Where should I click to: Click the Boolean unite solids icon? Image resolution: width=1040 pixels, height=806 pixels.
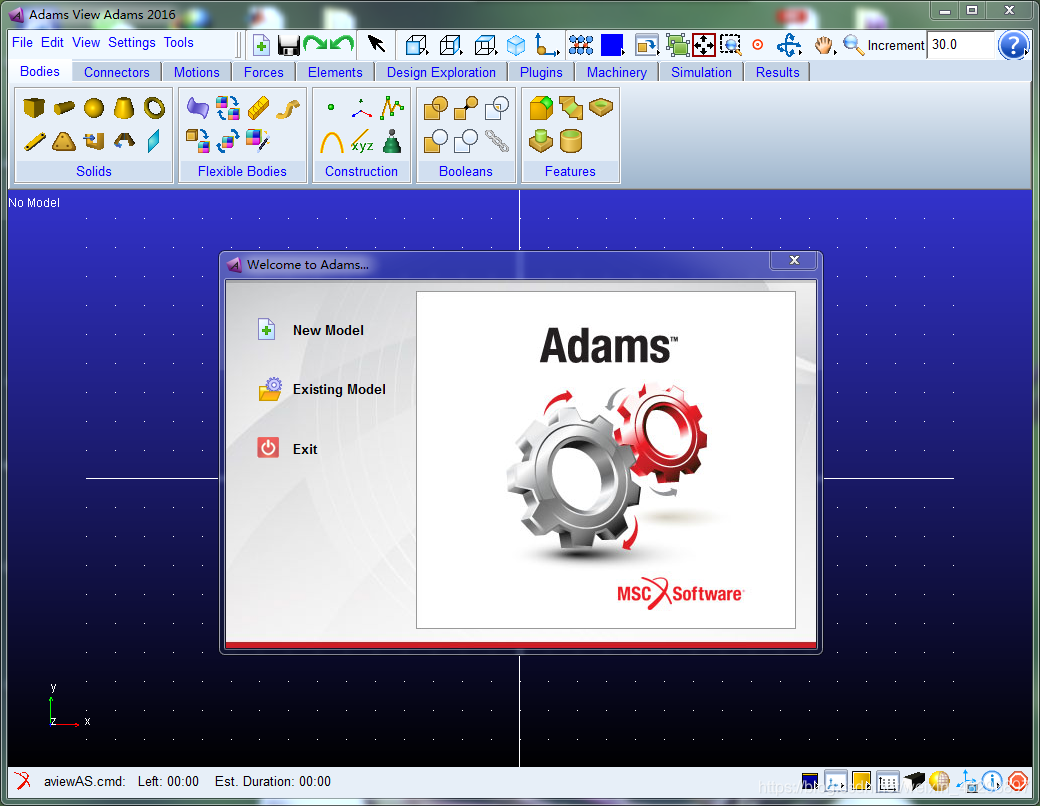click(436, 107)
